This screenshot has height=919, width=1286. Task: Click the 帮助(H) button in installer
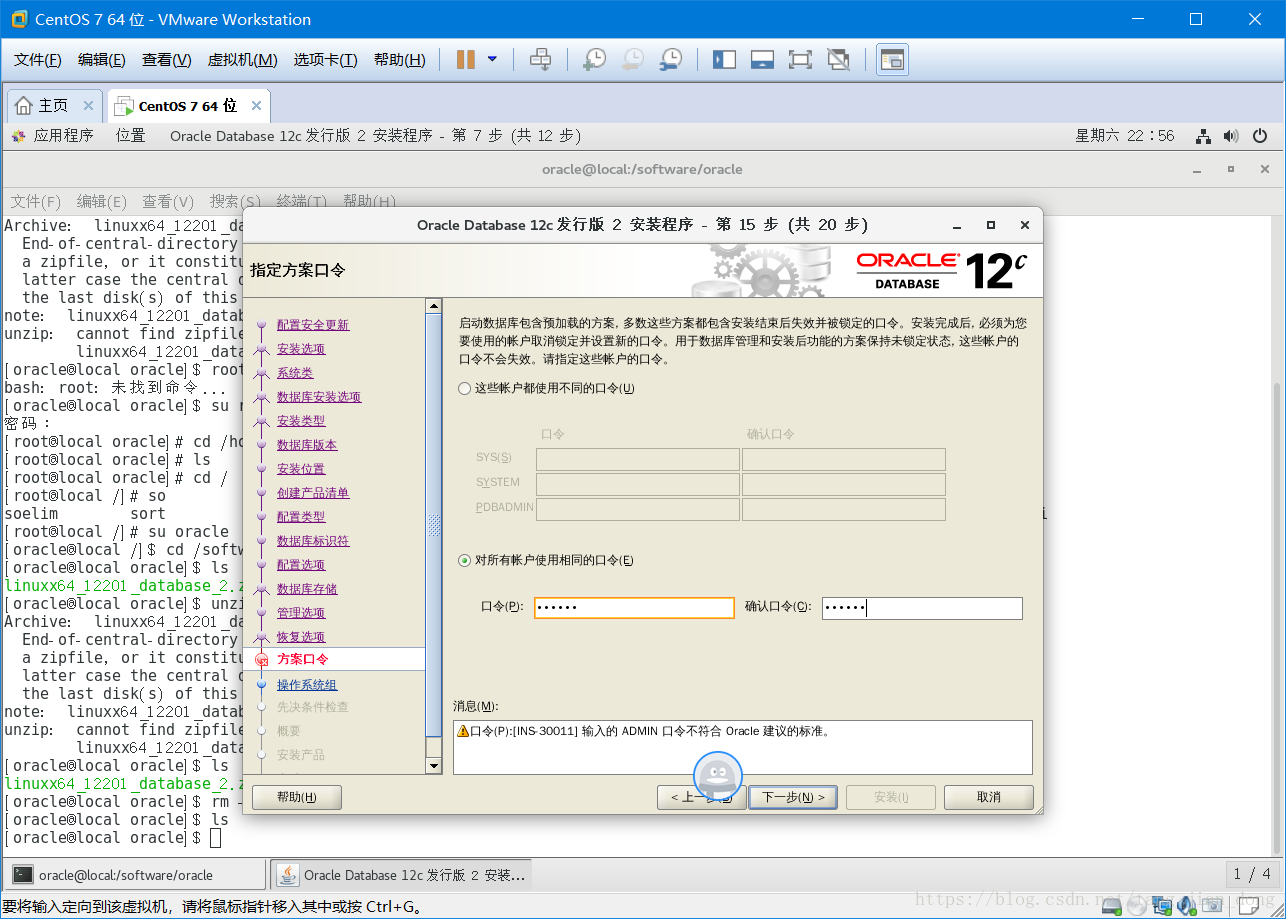[x=297, y=797]
